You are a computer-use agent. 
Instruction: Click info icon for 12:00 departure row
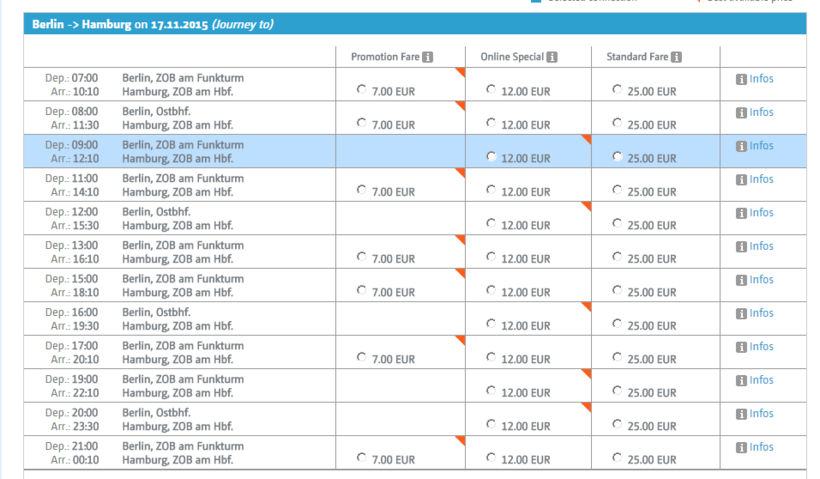[741, 213]
